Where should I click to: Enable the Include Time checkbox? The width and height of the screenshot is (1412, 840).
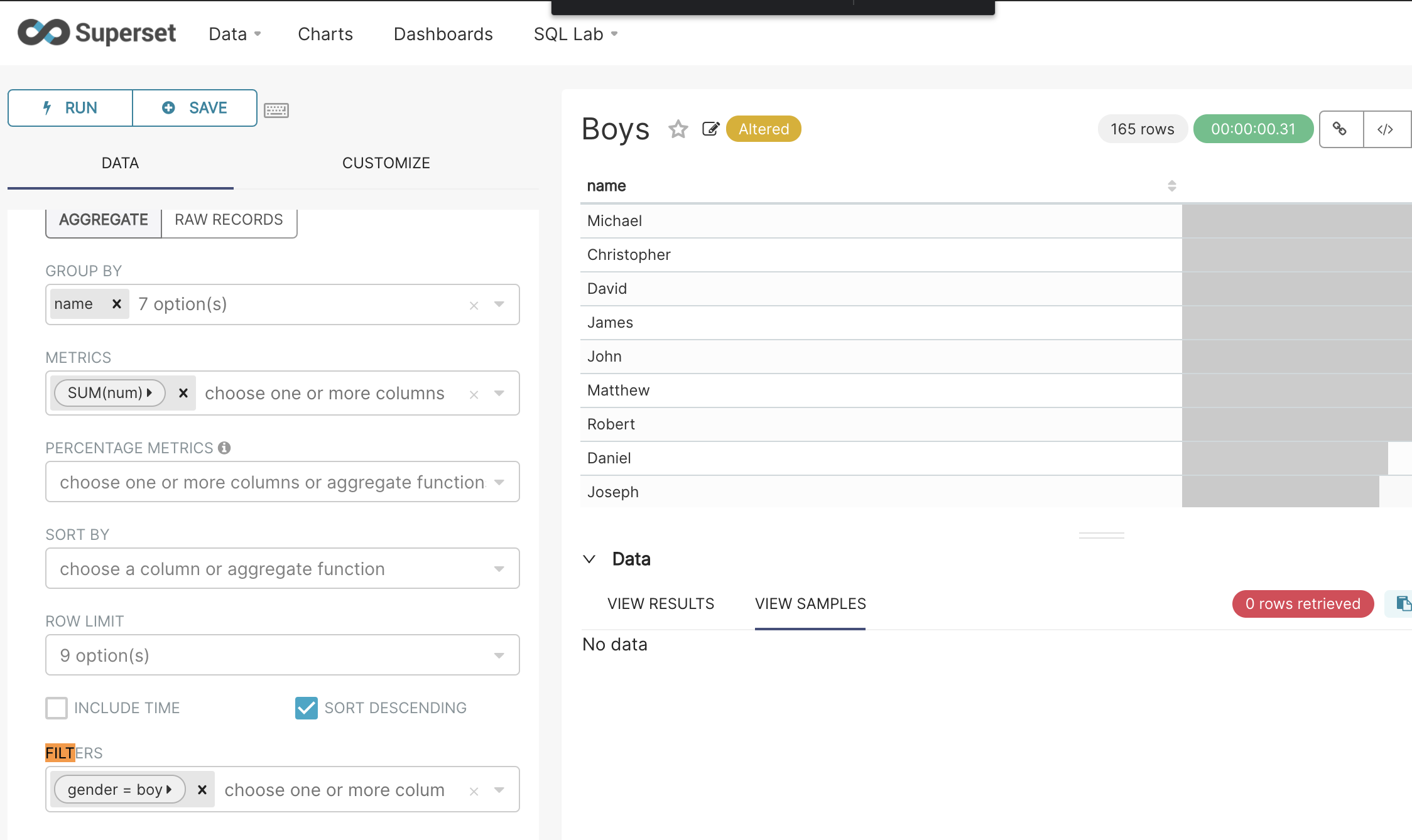tap(56, 708)
